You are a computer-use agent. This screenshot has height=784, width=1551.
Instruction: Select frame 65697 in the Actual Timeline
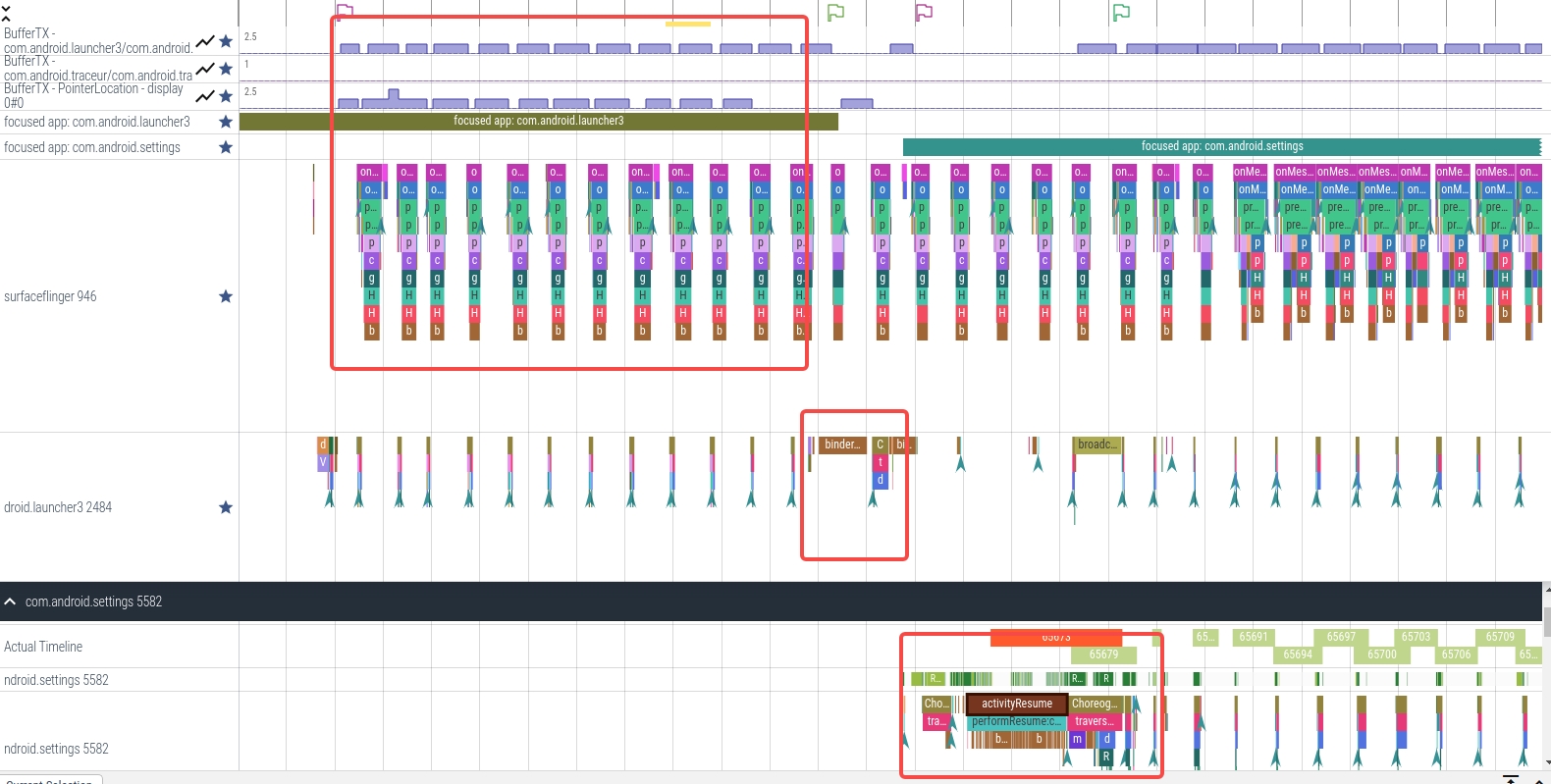(x=1341, y=637)
